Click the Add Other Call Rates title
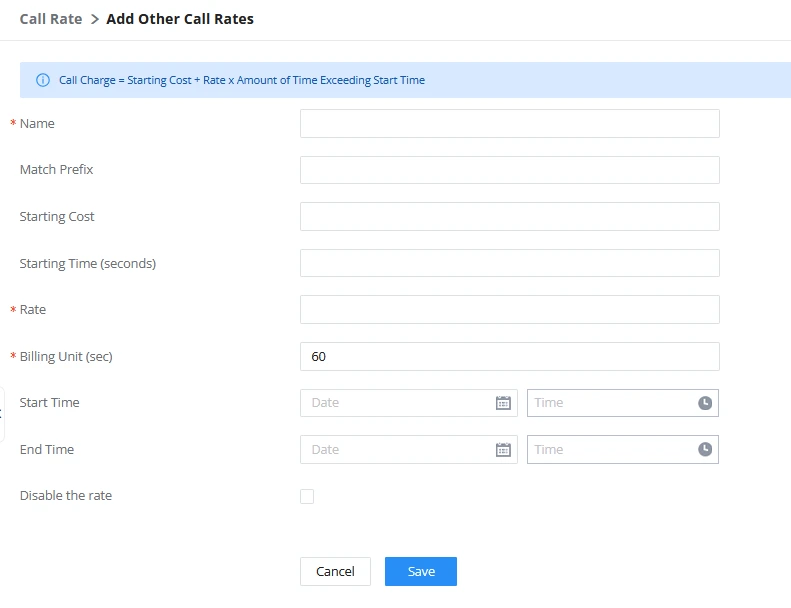Viewport: 791px width, 608px height. [180, 19]
